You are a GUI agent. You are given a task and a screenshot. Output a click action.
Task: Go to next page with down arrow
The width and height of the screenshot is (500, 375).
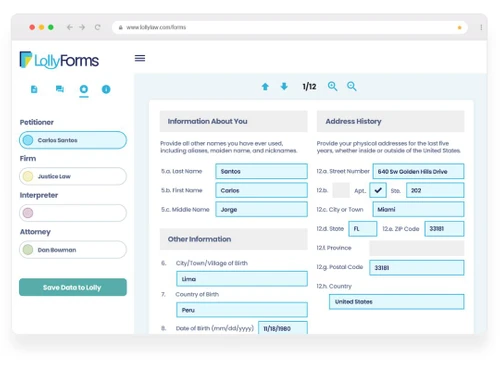click(284, 87)
